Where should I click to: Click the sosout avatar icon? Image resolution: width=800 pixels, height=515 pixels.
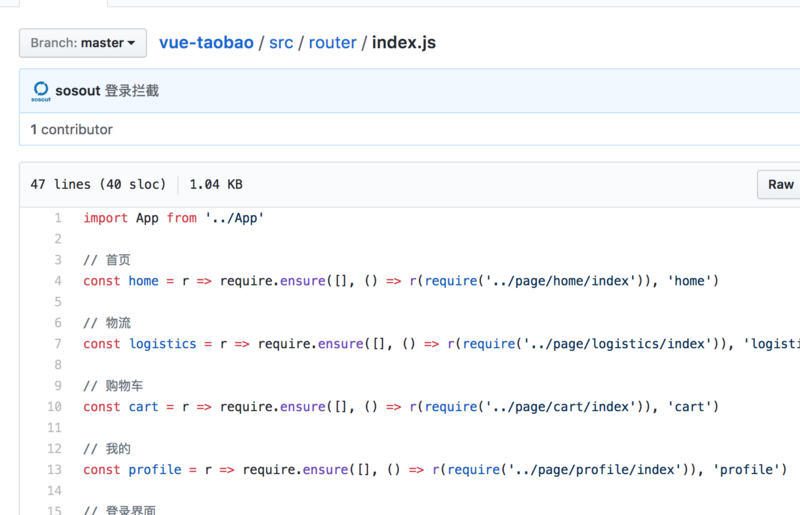click(41, 91)
